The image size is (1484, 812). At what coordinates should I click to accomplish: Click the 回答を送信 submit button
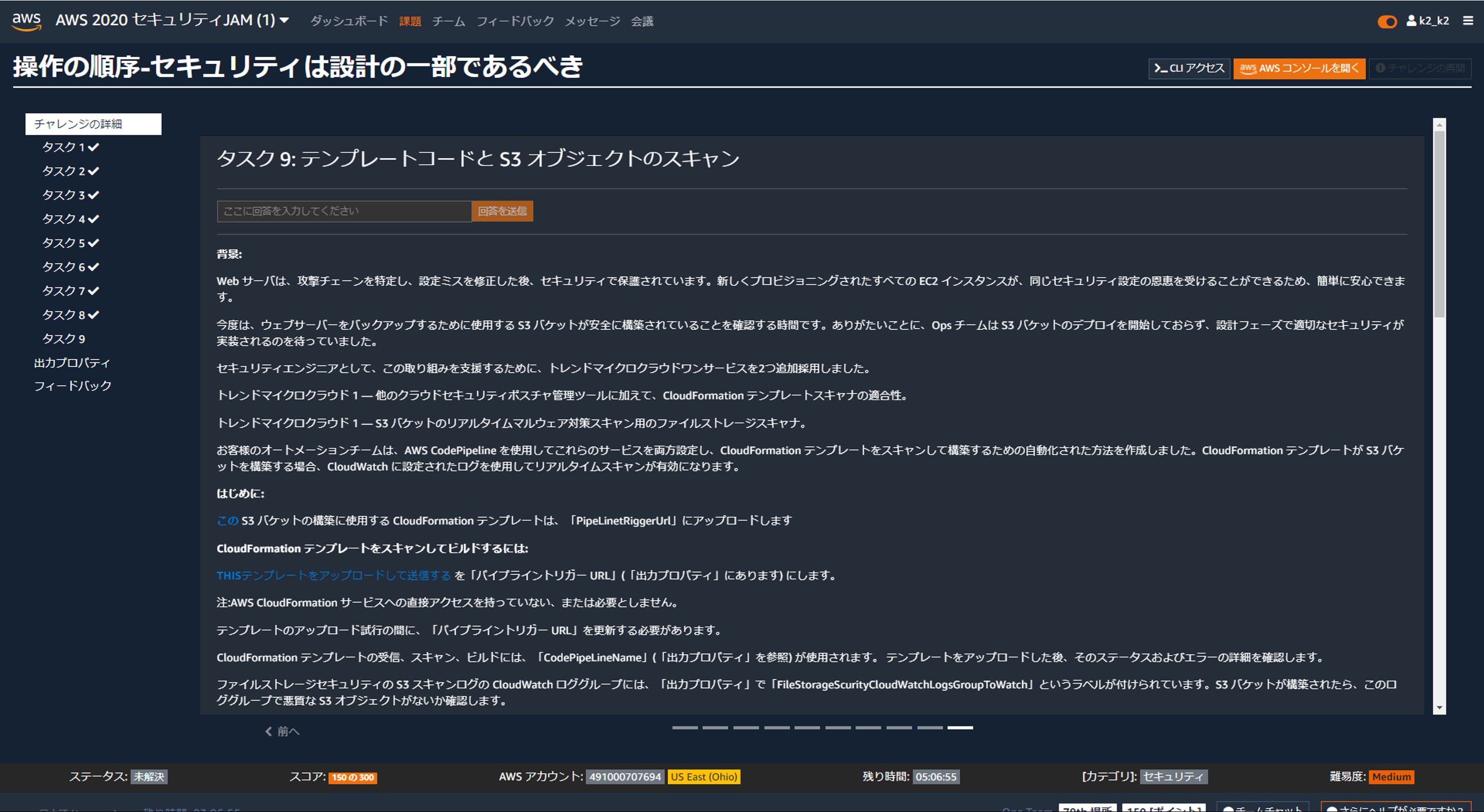(502, 211)
